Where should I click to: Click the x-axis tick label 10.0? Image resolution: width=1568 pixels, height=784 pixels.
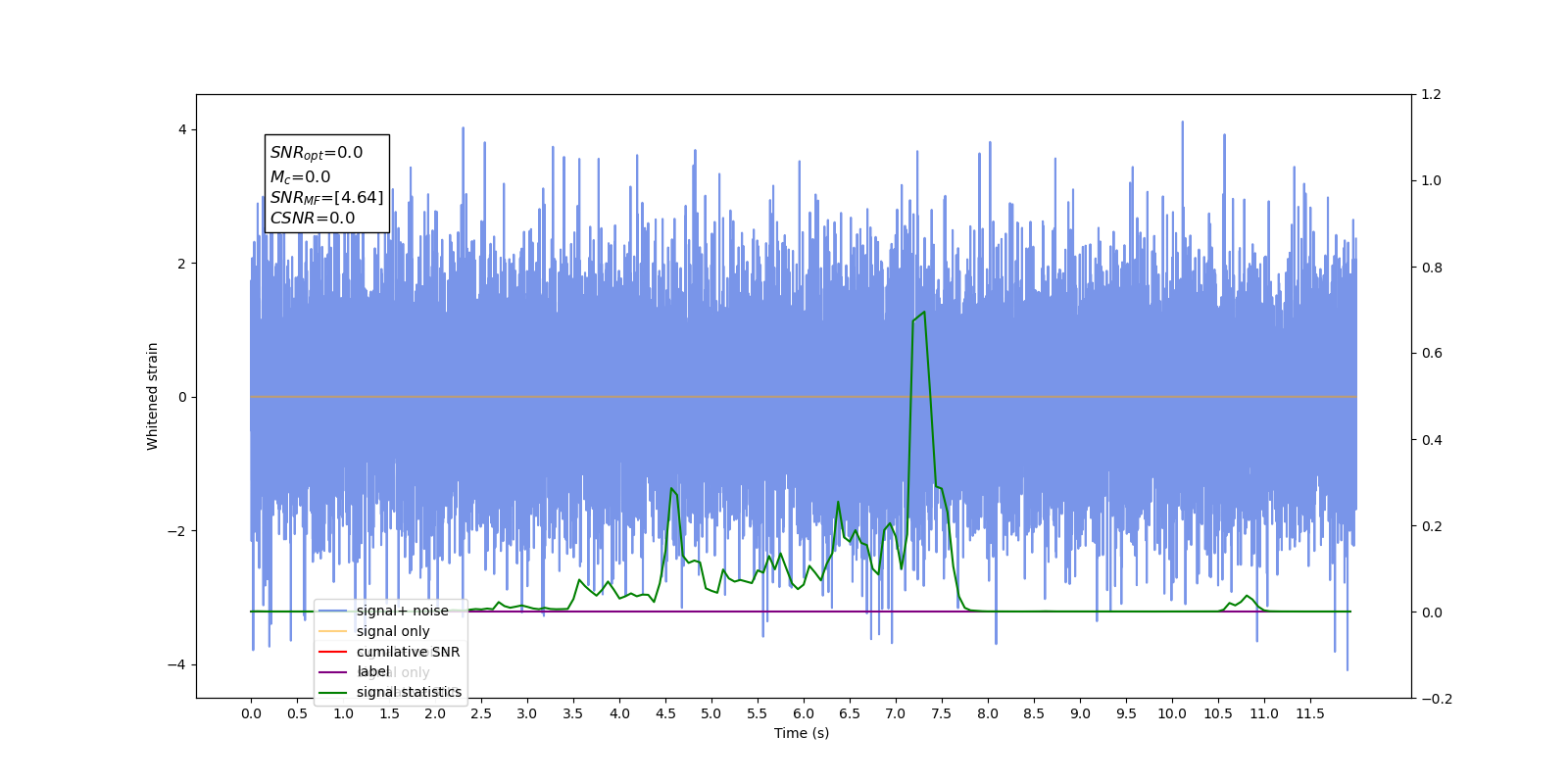(x=1172, y=713)
